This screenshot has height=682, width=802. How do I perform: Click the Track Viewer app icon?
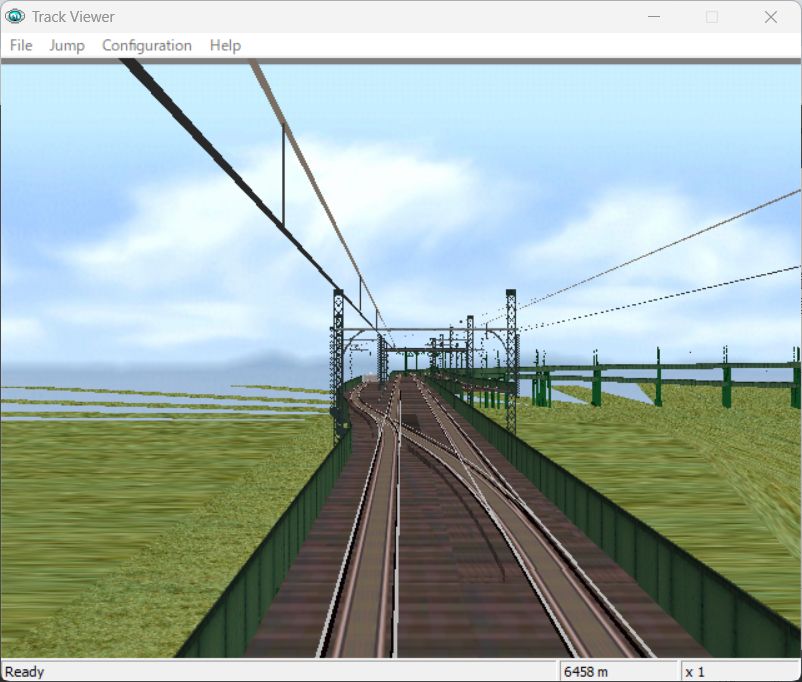coord(15,16)
